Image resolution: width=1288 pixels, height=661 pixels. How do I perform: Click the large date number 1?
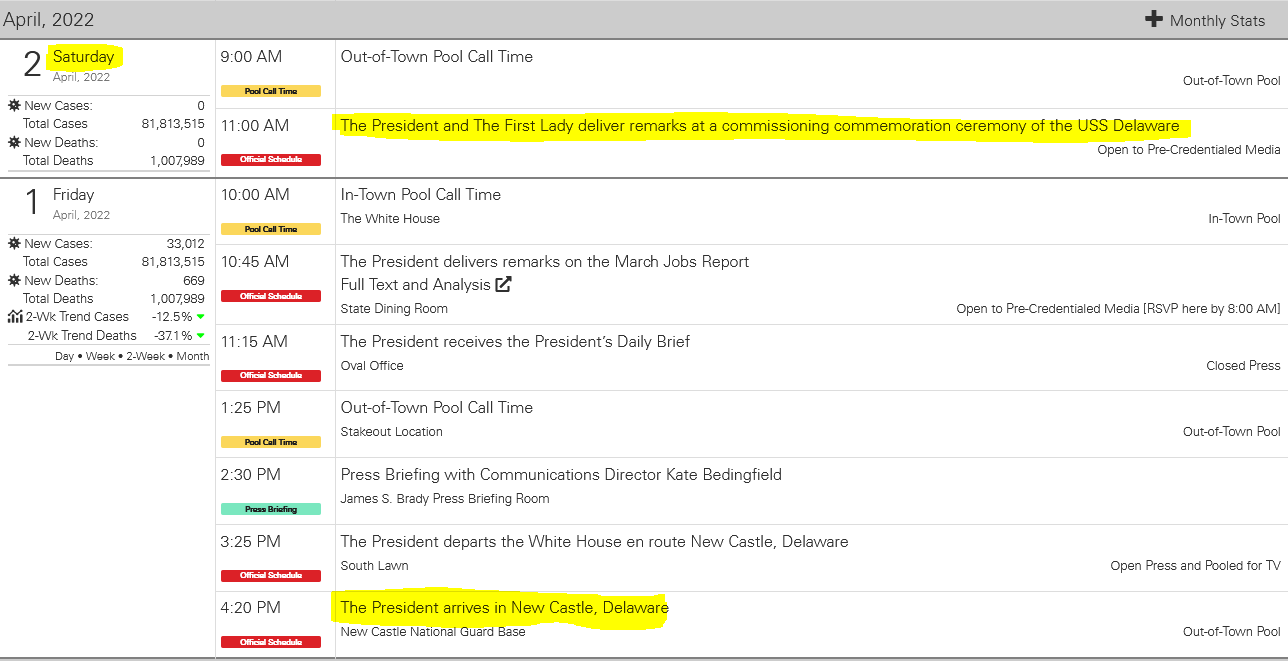33,202
